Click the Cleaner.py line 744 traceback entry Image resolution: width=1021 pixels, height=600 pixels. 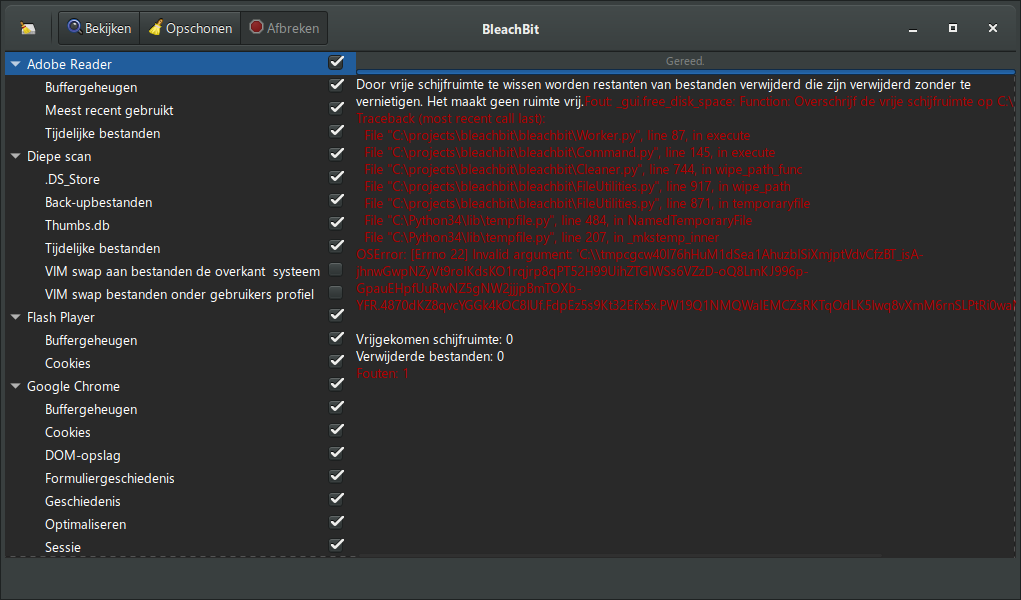pyautogui.click(x=583, y=169)
